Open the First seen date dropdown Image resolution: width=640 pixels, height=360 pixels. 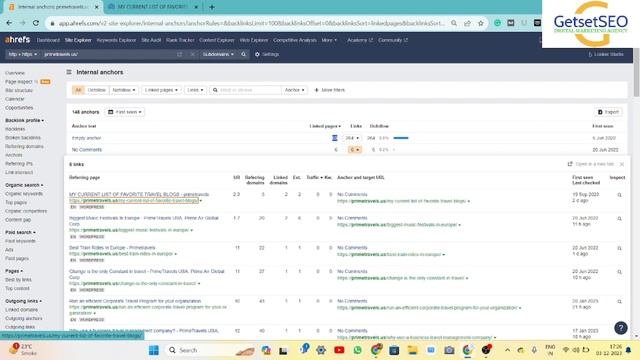tap(124, 112)
